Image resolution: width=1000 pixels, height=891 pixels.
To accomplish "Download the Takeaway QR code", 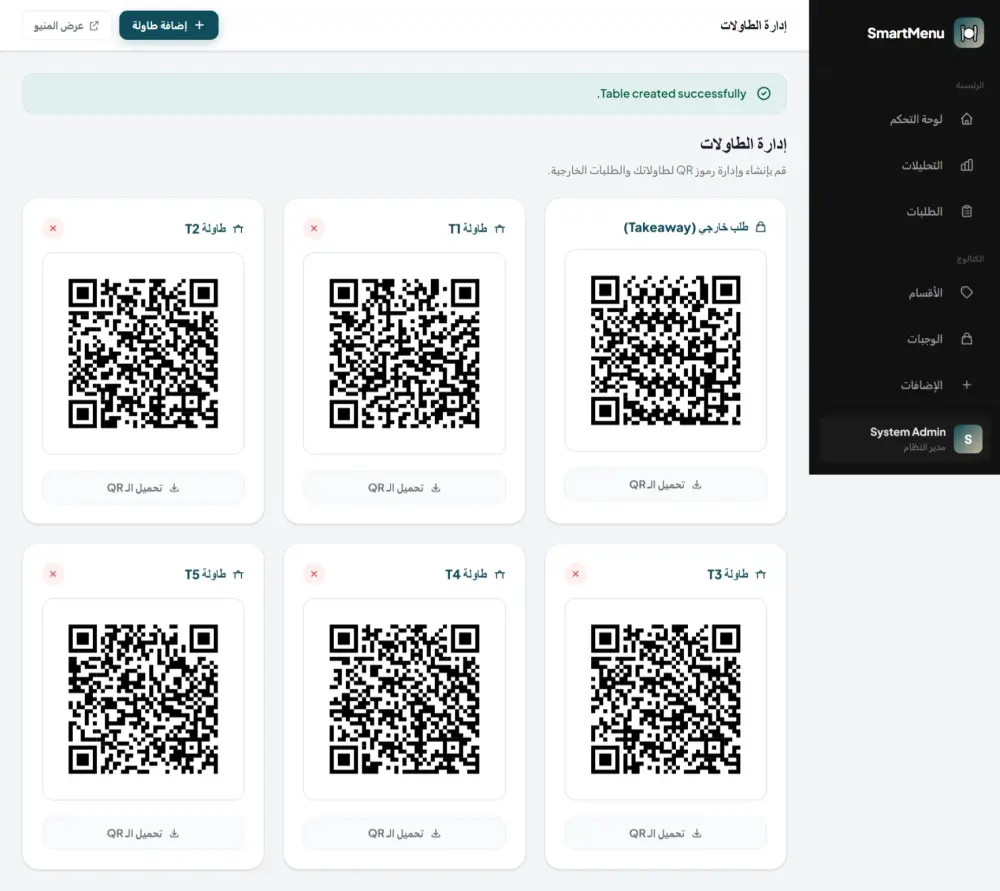I will (665, 485).
